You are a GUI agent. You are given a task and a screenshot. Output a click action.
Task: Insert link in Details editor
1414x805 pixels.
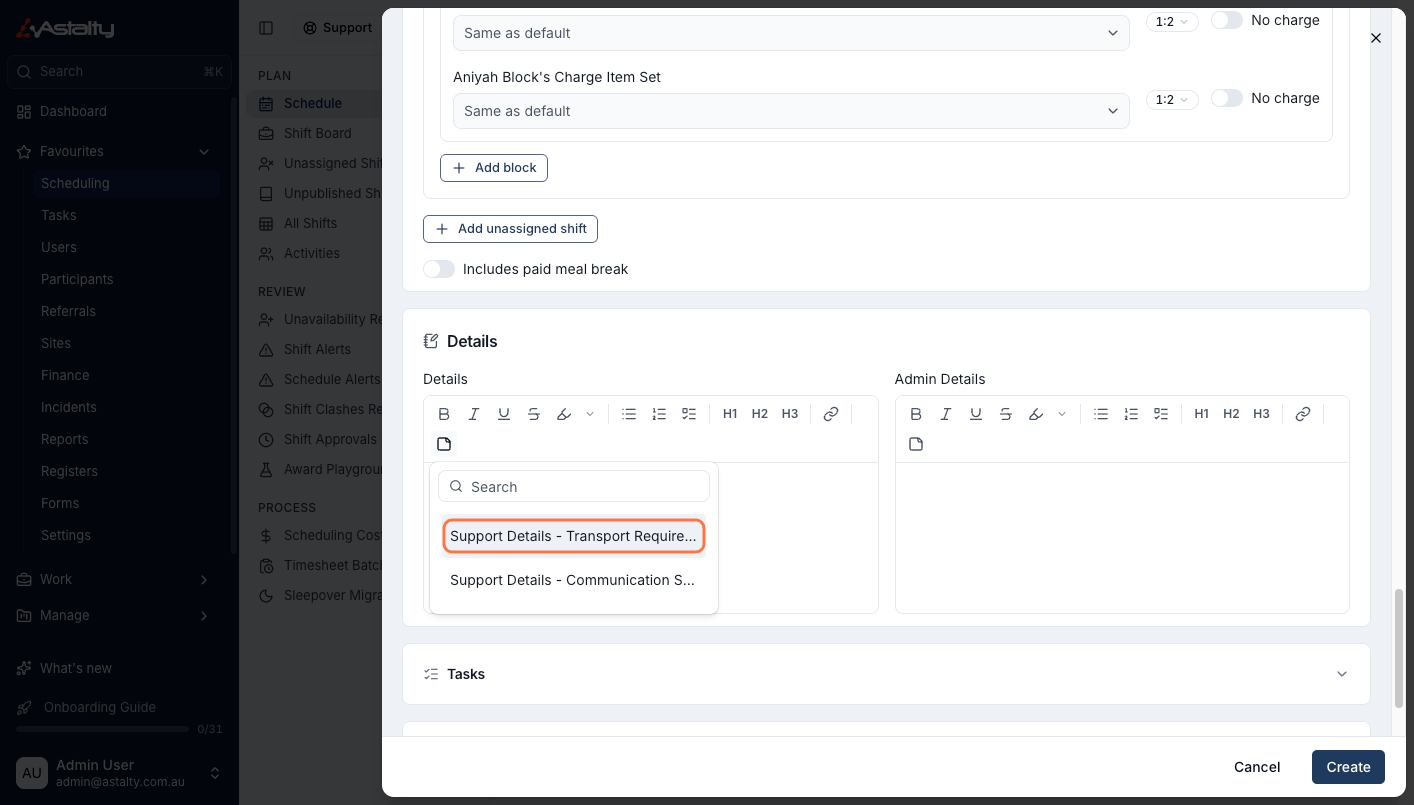pos(831,414)
